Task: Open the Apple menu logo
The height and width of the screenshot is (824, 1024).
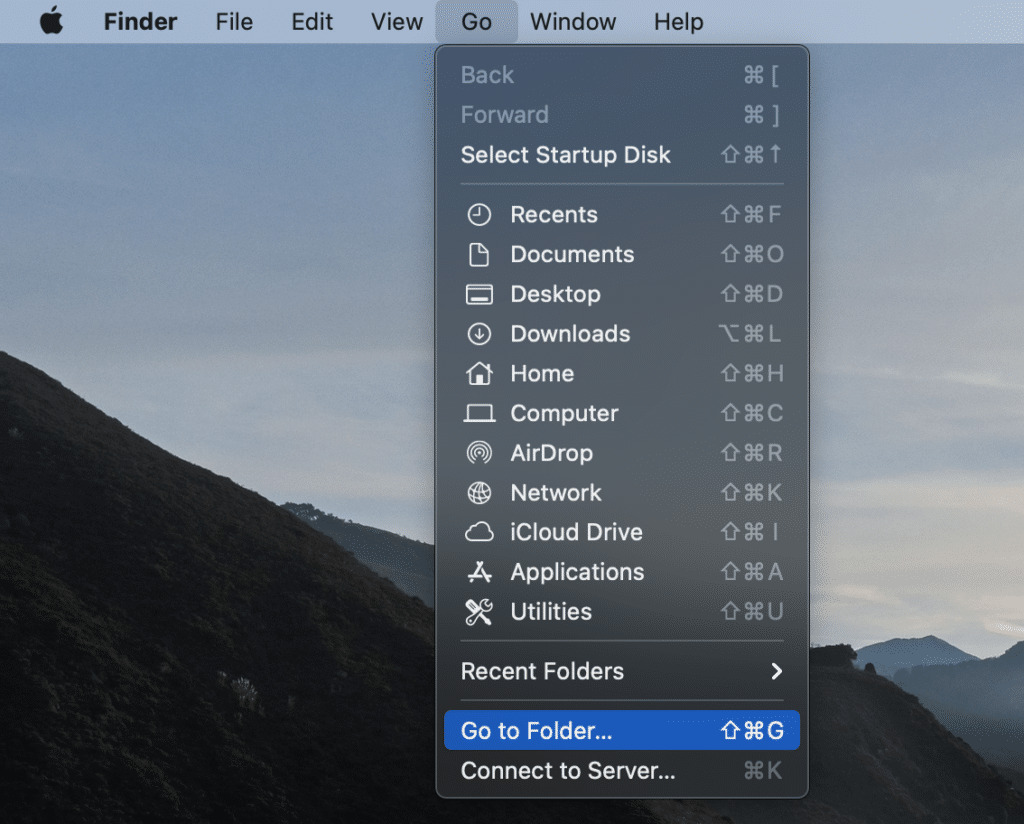Action: (52, 21)
